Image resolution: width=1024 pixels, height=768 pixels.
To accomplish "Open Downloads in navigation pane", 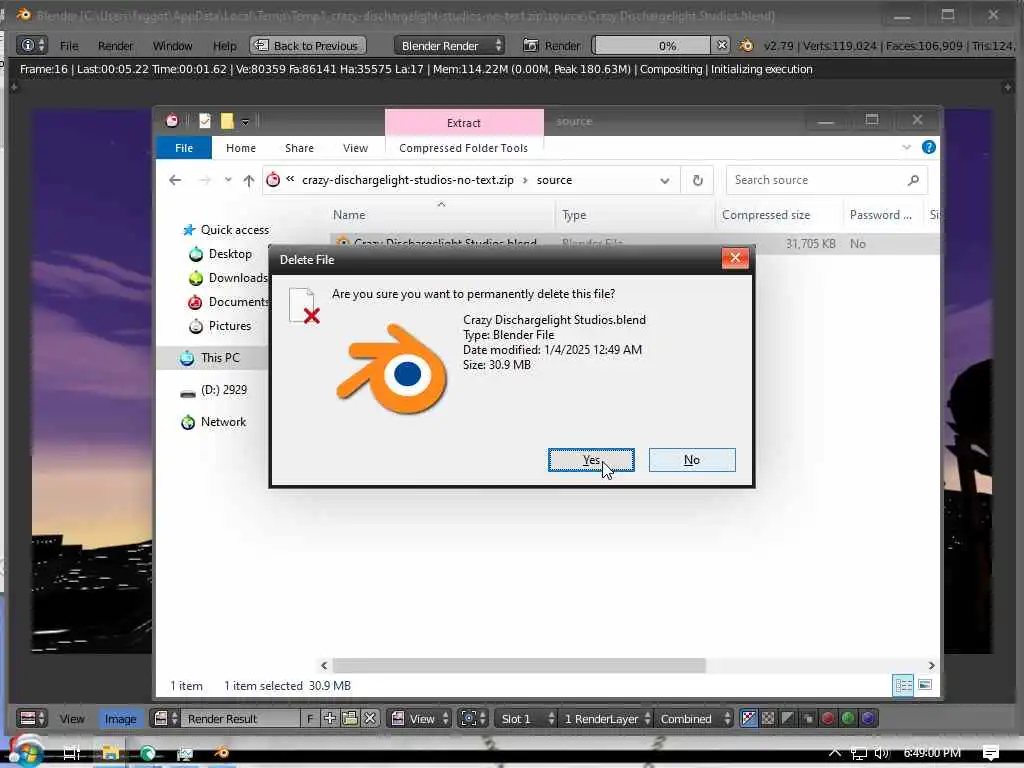I will [229, 278].
